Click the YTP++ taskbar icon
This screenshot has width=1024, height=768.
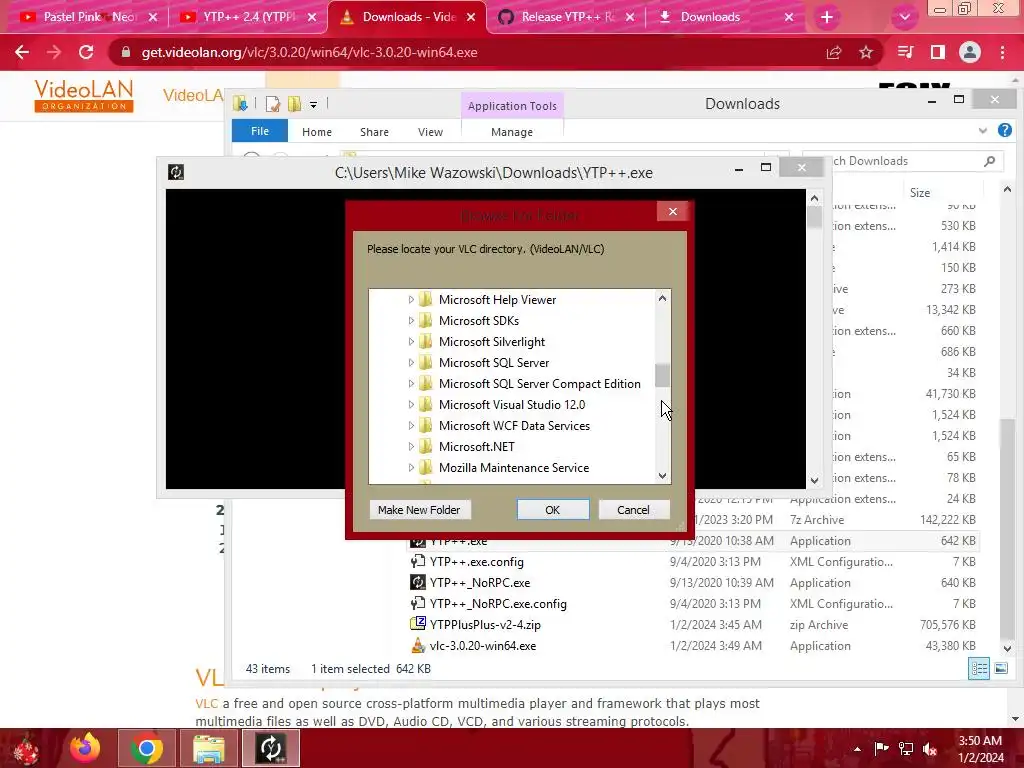tap(271, 748)
